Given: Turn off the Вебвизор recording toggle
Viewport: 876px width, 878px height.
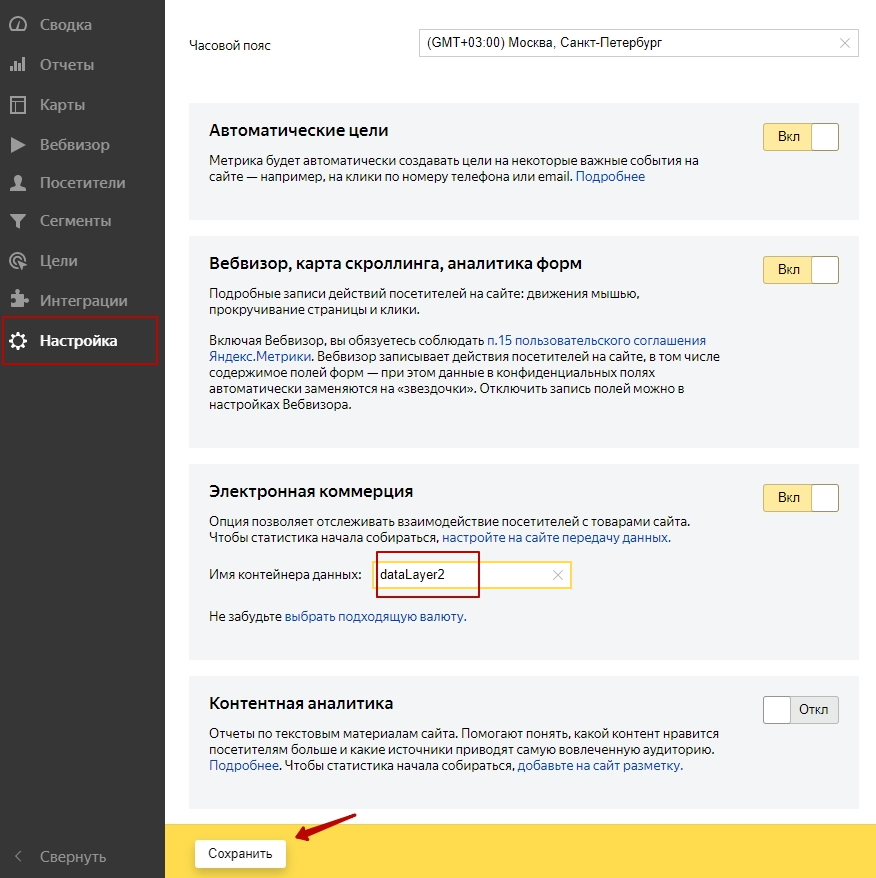Looking at the screenshot, I should click(800, 270).
